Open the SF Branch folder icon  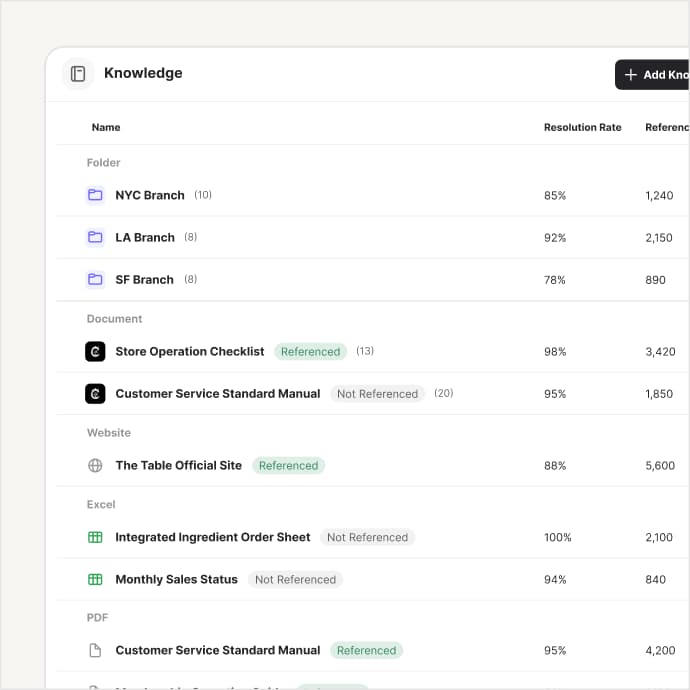(95, 279)
